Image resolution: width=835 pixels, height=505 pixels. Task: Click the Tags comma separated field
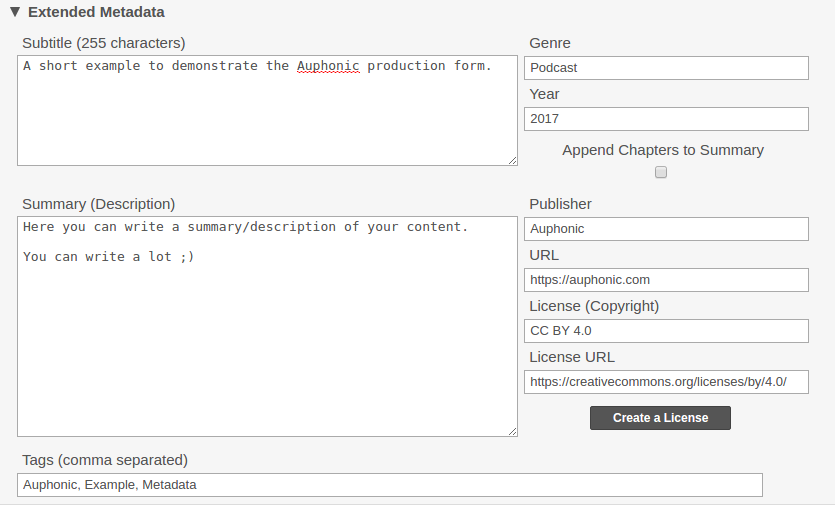[390, 485]
